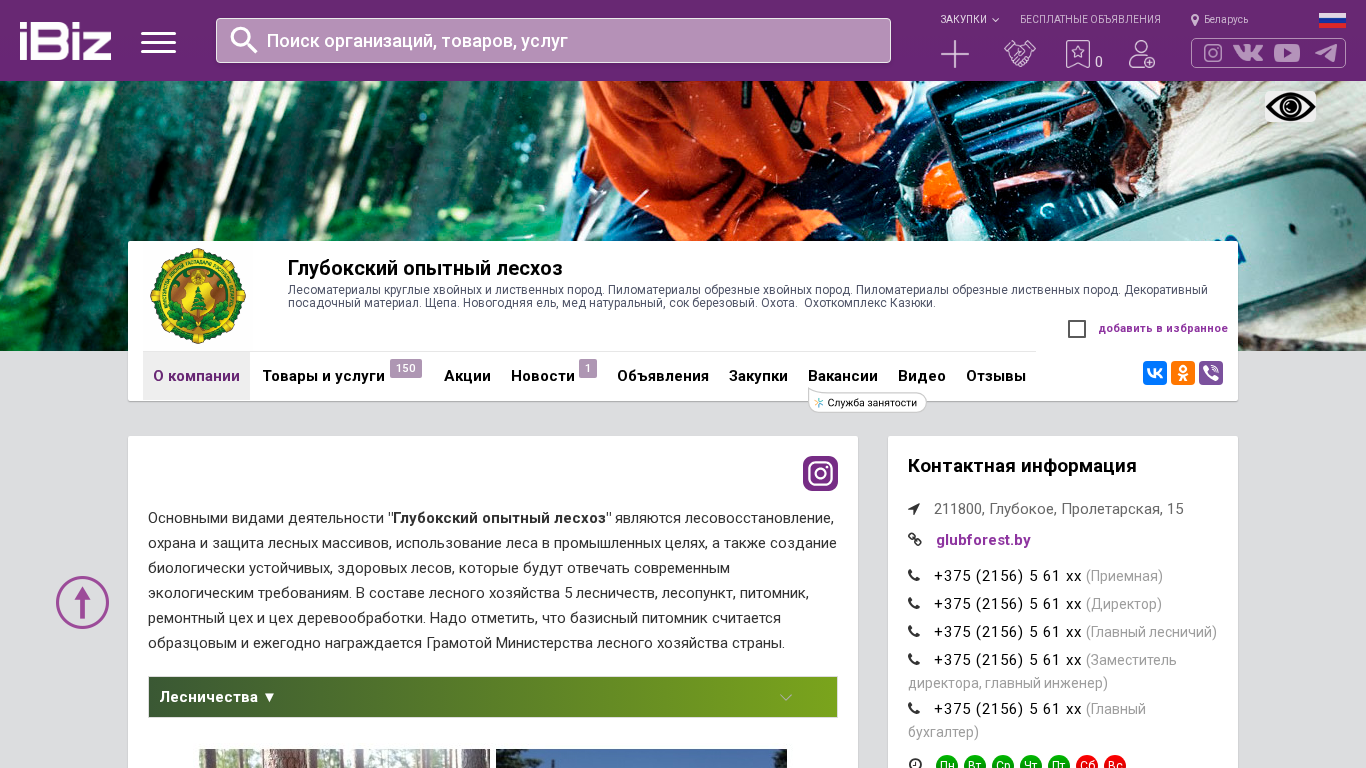The width and height of the screenshot is (1366, 768).
Task: Switch language via the Russian flag
Action: [1332, 20]
